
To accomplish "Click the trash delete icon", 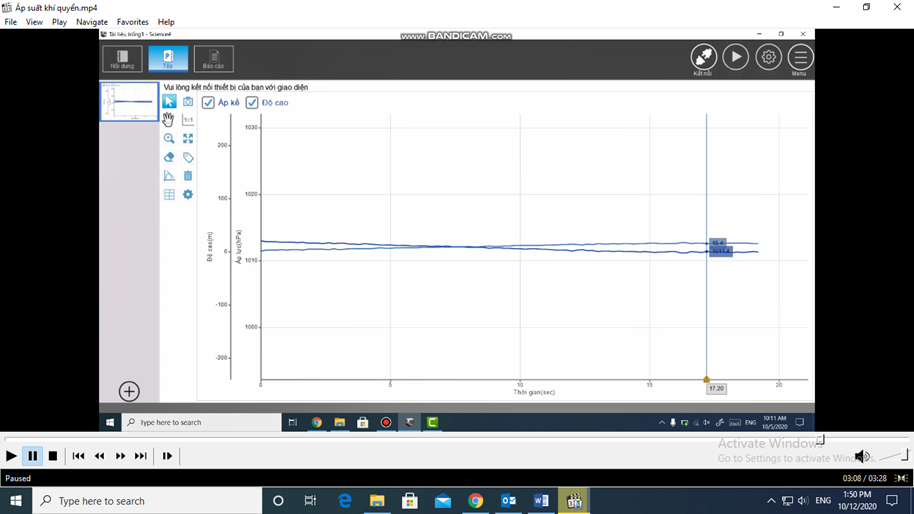I will tap(188, 176).
